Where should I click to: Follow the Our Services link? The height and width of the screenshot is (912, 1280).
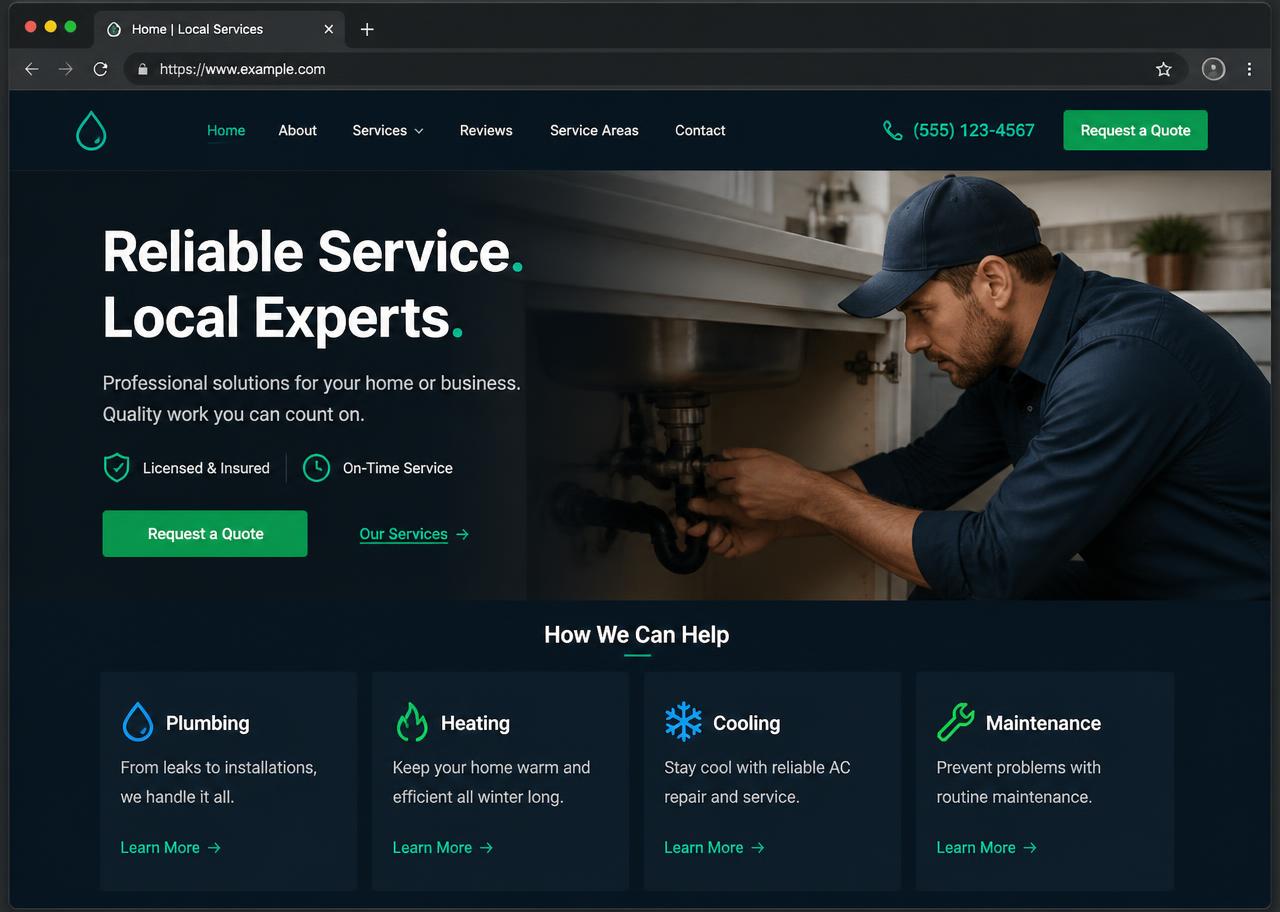414,534
